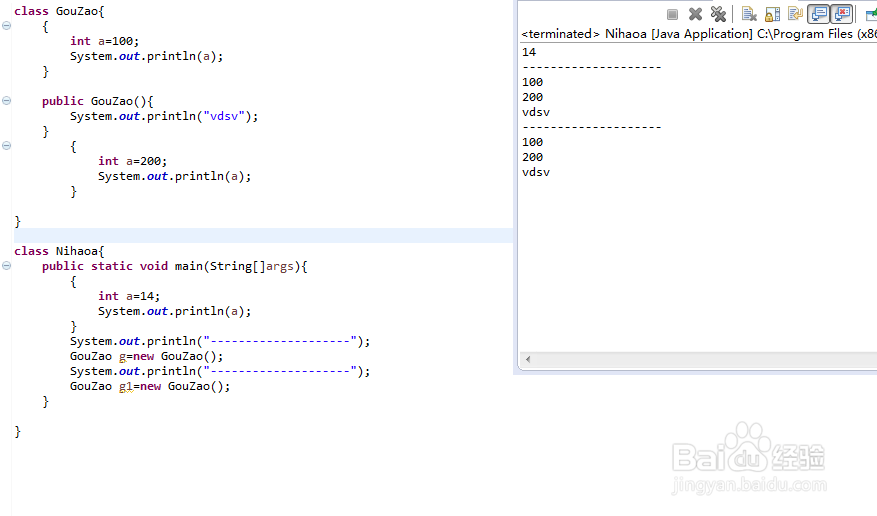
Task: Click the Pin Console icon at the toolbar edge
Action: [871, 15]
